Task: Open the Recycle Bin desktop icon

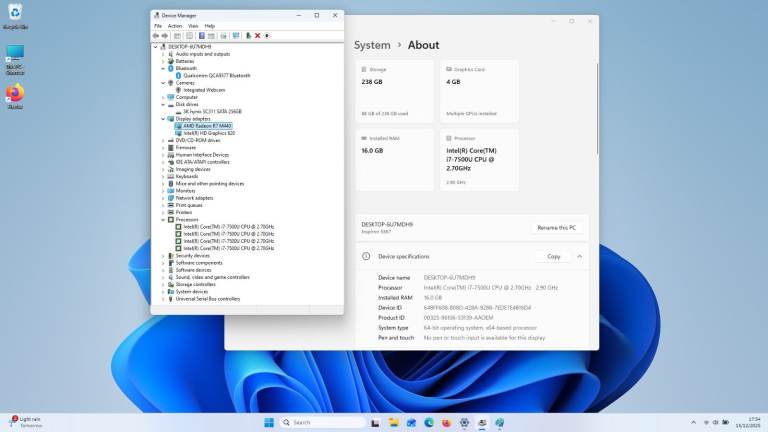Action: click(15, 17)
